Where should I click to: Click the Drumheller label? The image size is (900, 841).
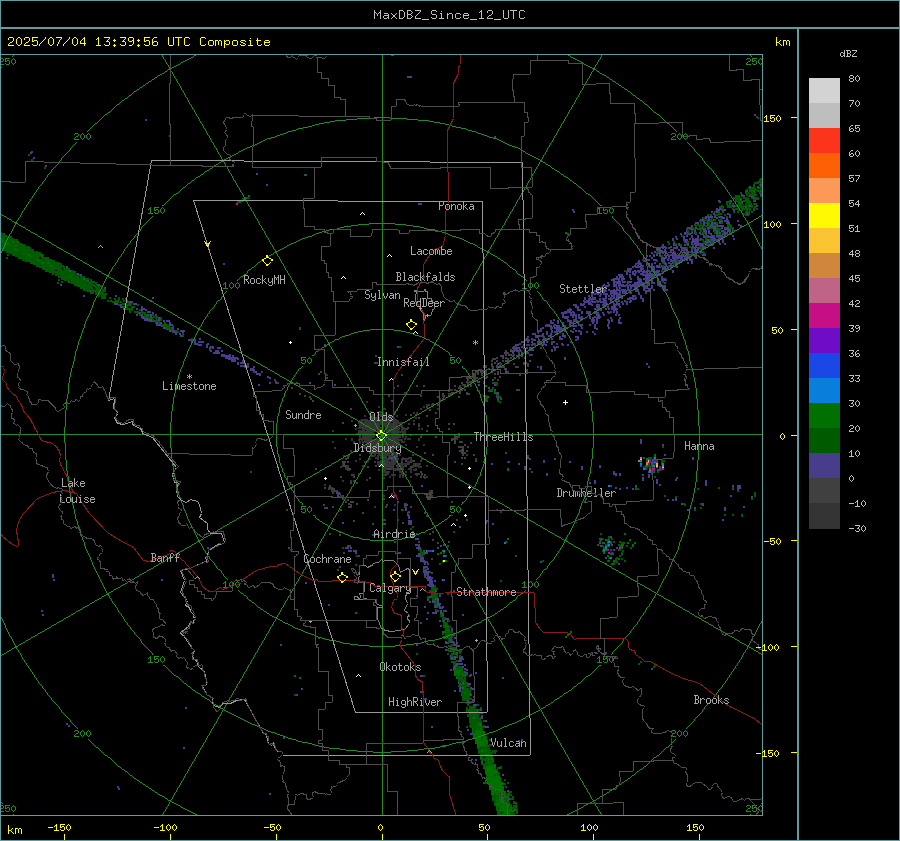pyautogui.click(x=586, y=493)
